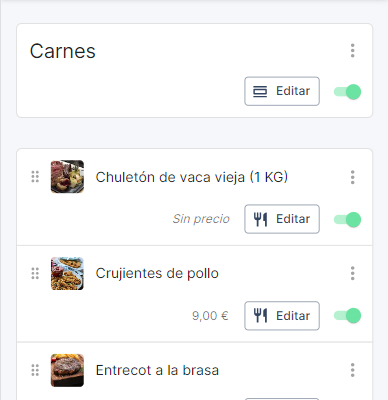Click the drag handle beside Entrecot a la brasa
This screenshot has height=400, width=388.
(35, 370)
